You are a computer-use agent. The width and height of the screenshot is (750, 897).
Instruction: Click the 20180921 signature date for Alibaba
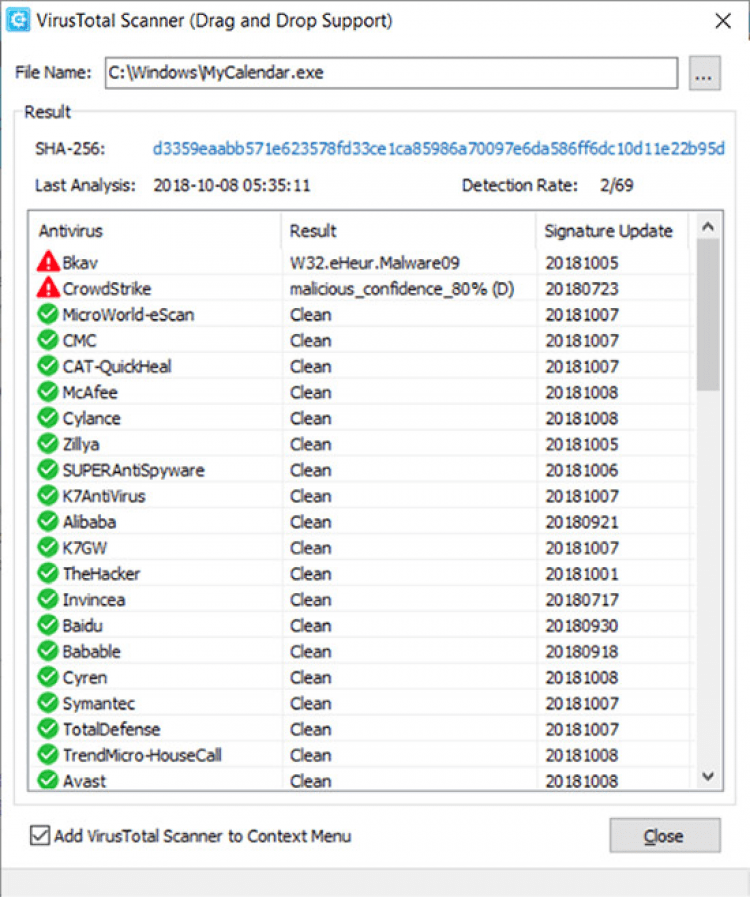coord(582,522)
